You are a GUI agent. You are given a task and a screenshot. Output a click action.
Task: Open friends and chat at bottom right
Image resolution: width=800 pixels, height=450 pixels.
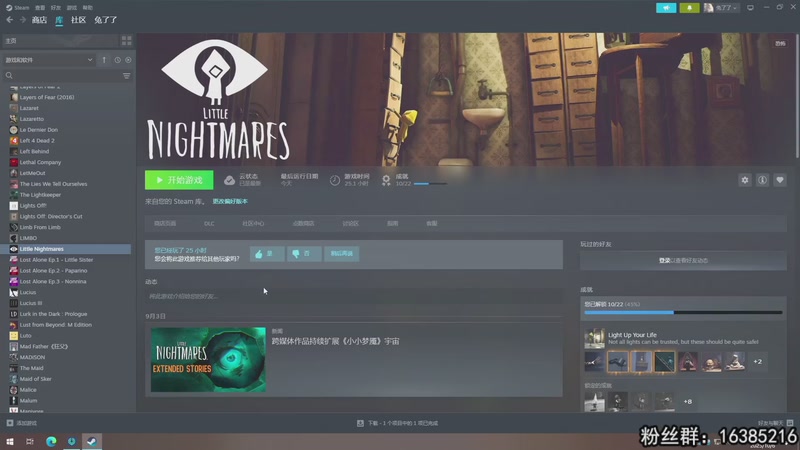coord(775,423)
